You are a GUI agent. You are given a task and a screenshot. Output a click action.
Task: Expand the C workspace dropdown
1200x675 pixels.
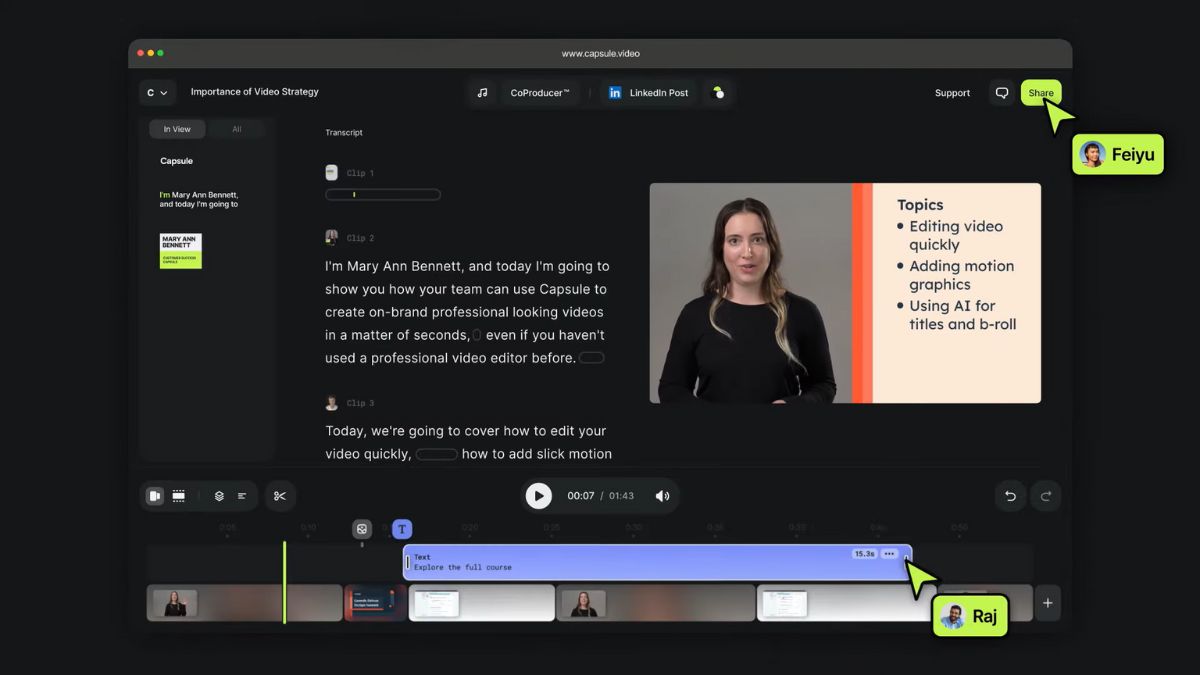point(158,93)
